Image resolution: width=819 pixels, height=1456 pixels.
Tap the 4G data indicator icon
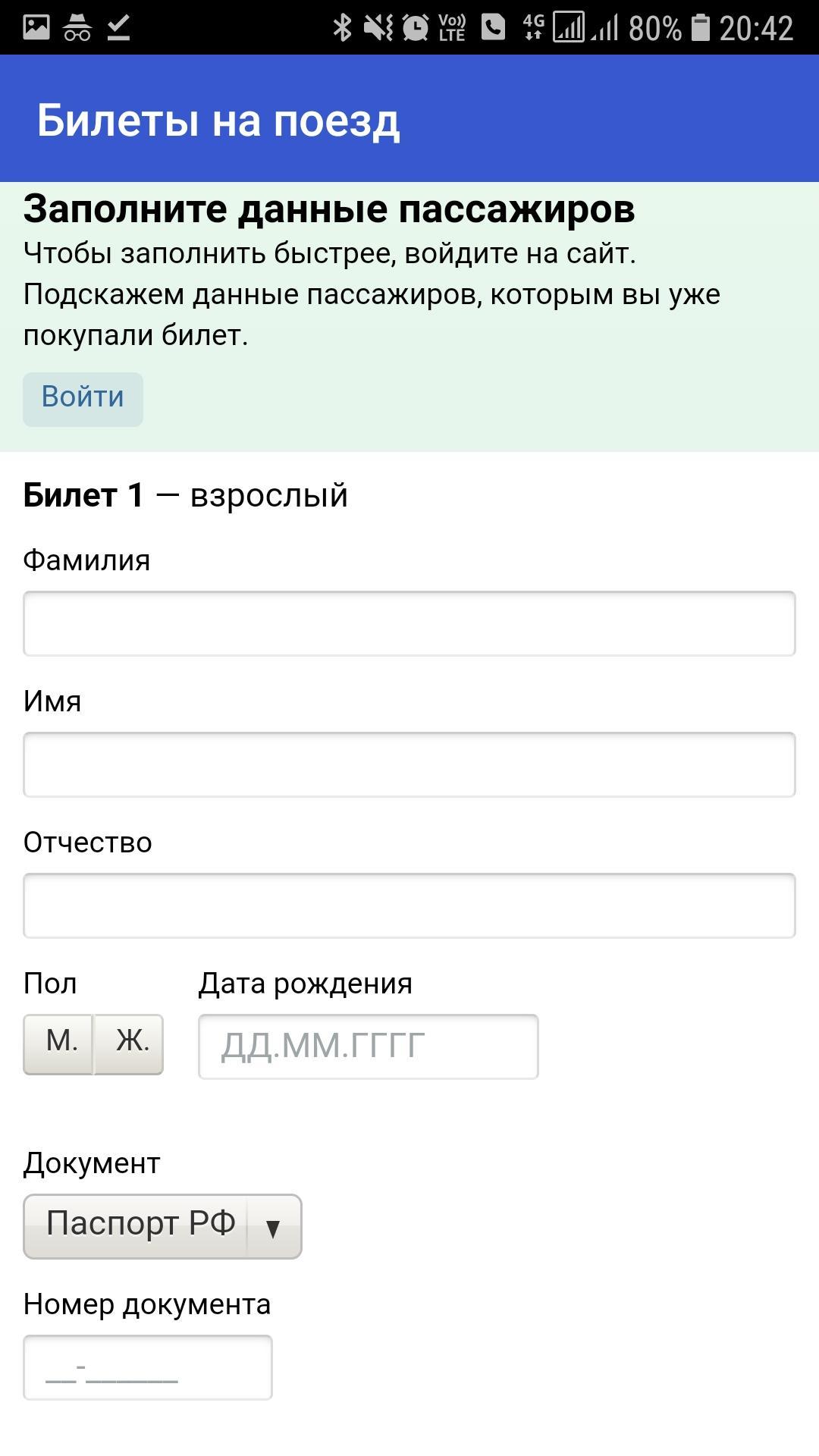[x=533, y=28]
